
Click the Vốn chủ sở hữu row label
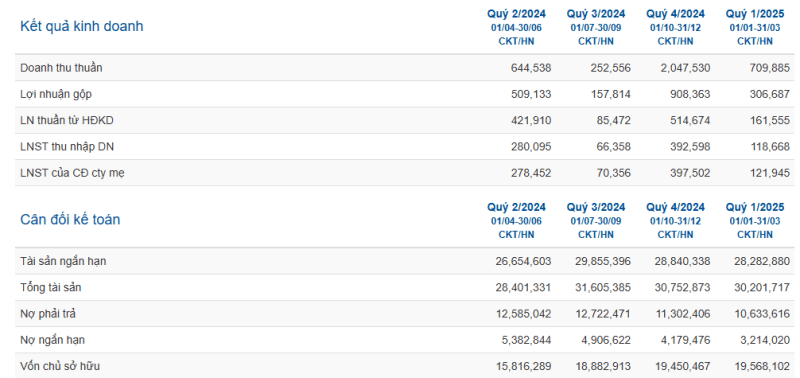tap(60, 366)
